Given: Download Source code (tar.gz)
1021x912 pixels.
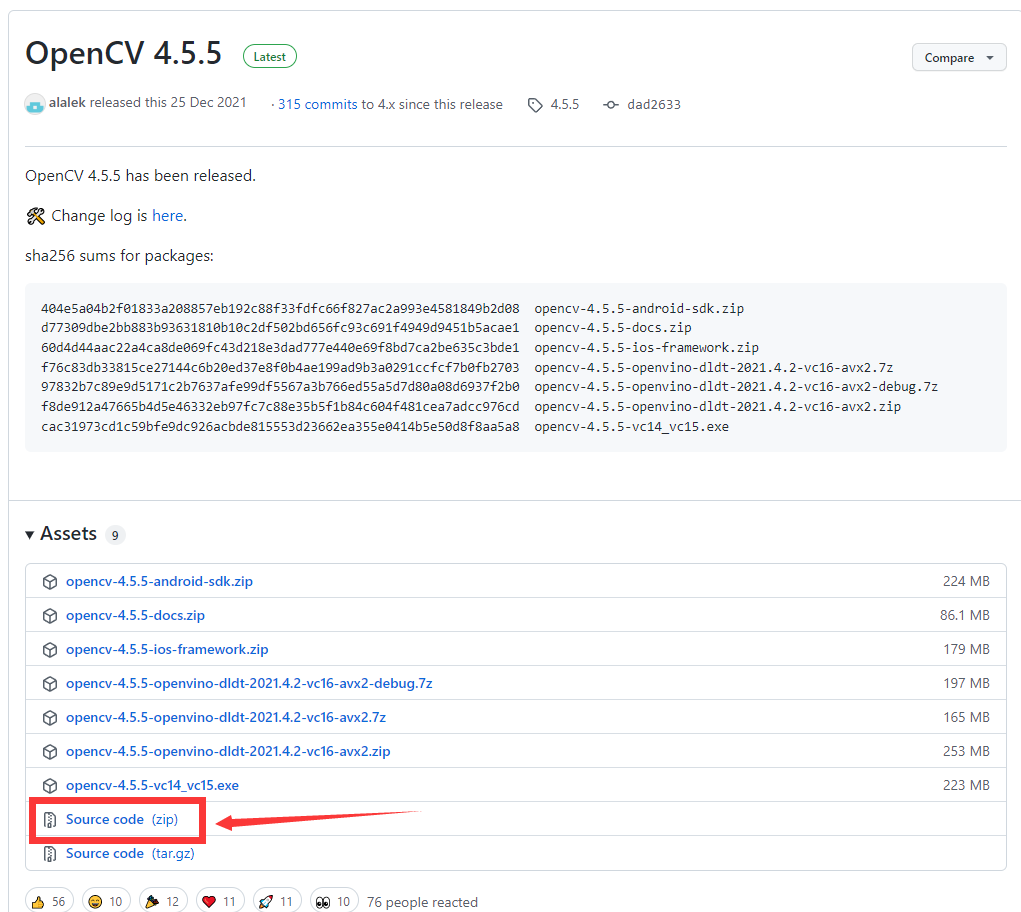Looking at the screenshot, I should [130, 853].
